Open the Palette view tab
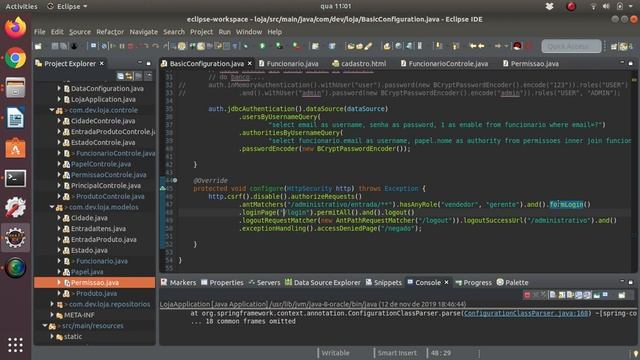The height and width of the screenshot is (360, 640). 512,282
